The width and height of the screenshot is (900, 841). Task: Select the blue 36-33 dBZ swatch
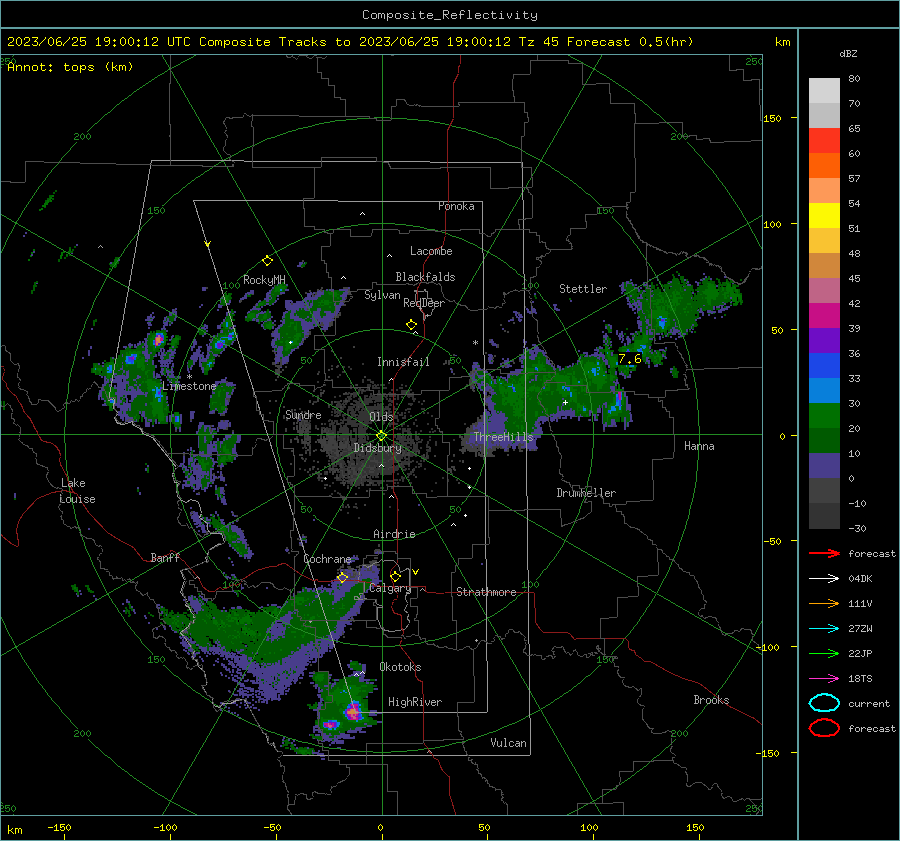pos(824,365)
